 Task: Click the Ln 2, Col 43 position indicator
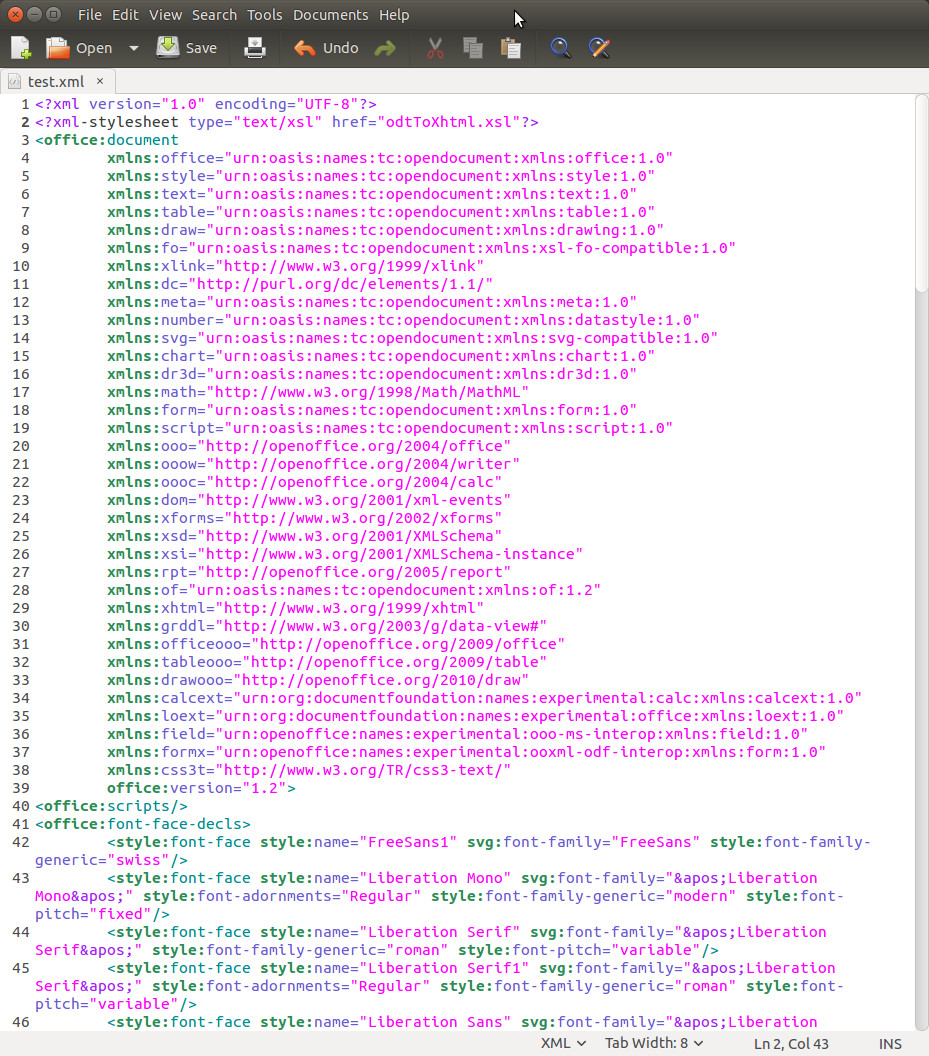click(x=791, y=1044)
